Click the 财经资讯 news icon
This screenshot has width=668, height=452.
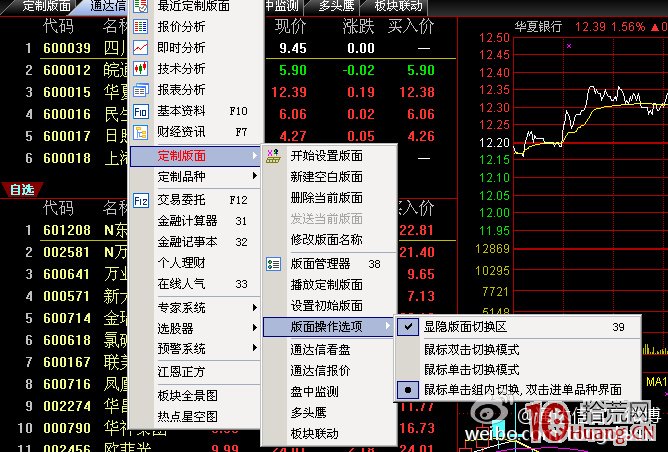pyautogui.click(x=141, y=132)
